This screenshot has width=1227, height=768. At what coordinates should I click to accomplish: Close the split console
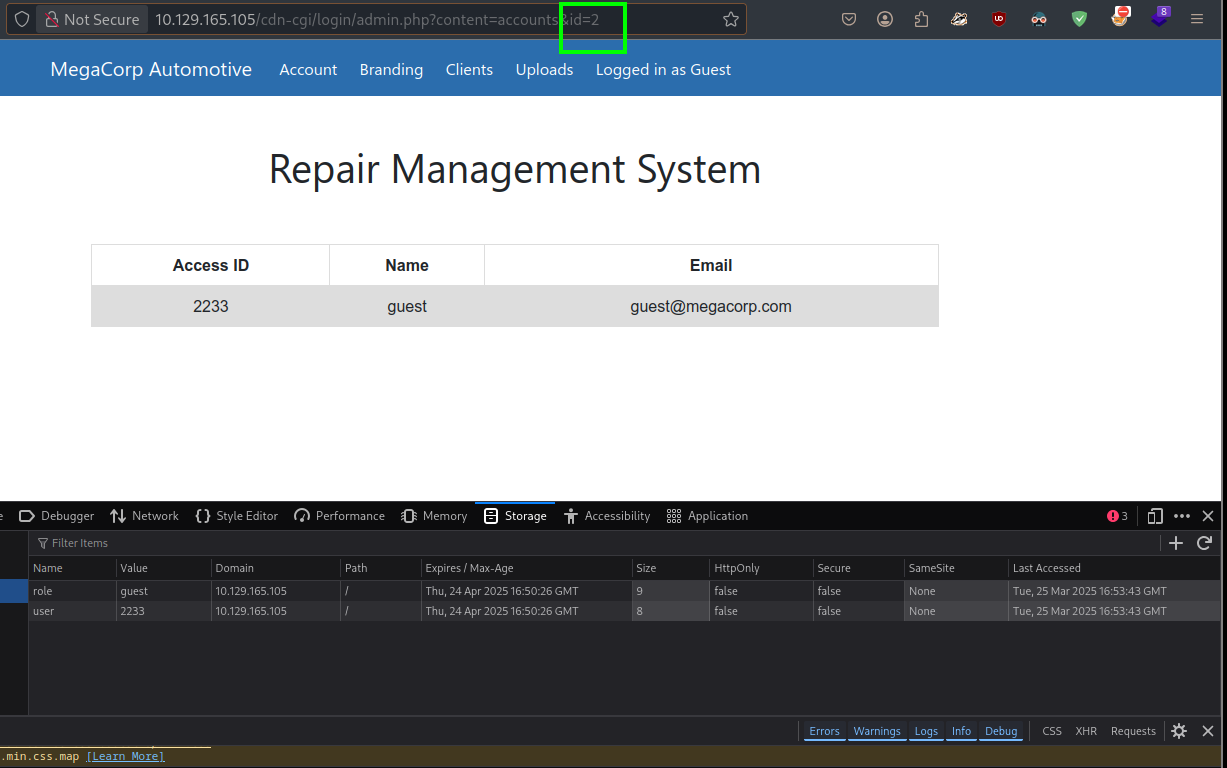[1208, 731]
